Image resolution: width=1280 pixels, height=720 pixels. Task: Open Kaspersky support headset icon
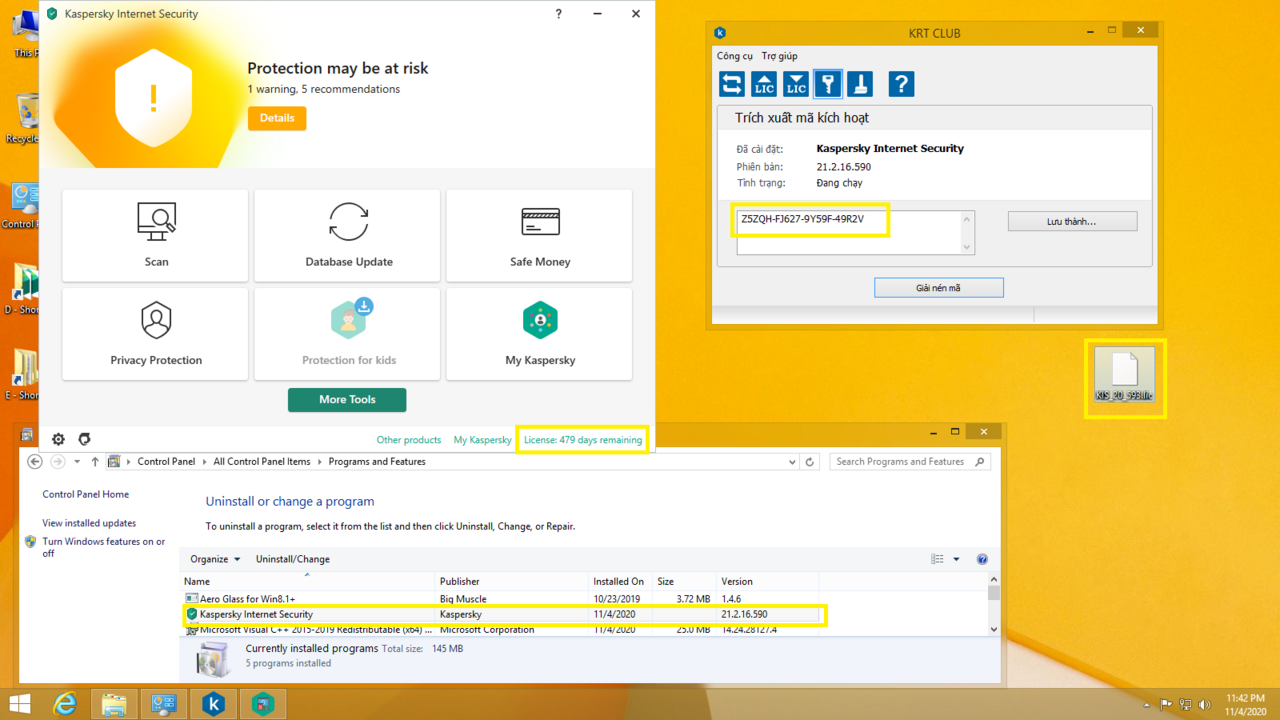click(84, 439)
